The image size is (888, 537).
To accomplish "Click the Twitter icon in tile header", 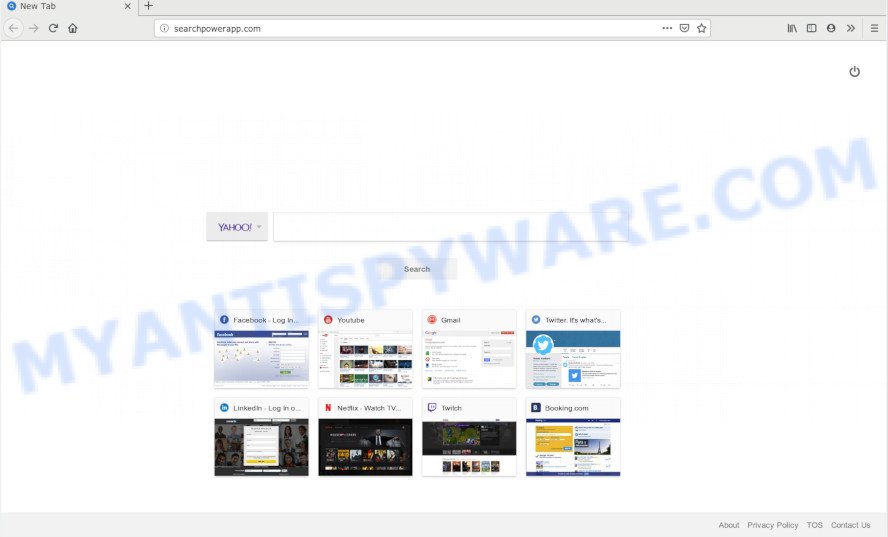I will (x=536, y=320).
